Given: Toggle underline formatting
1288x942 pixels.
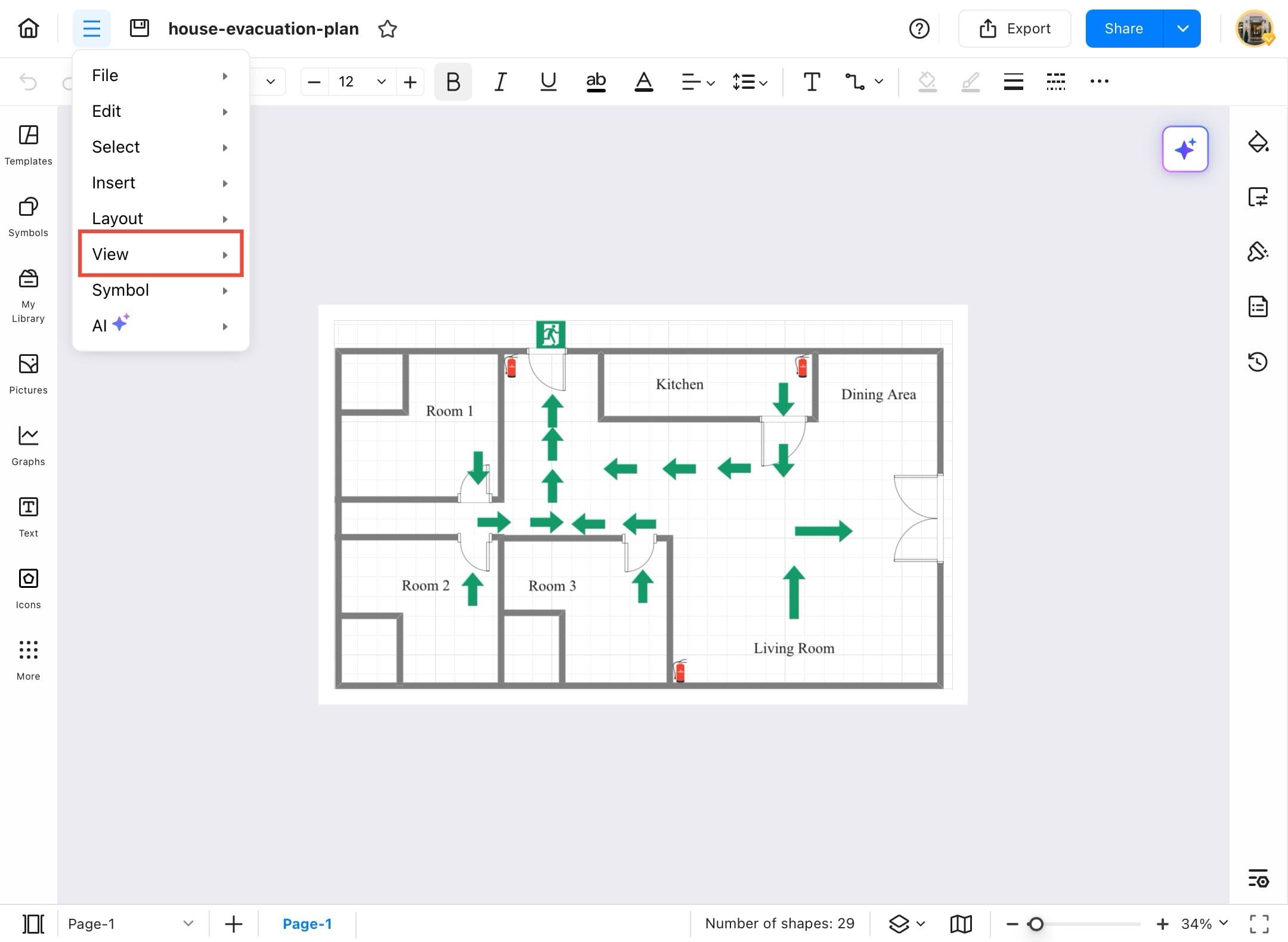Looking at the screenshot, I should [x=547, y=82].
